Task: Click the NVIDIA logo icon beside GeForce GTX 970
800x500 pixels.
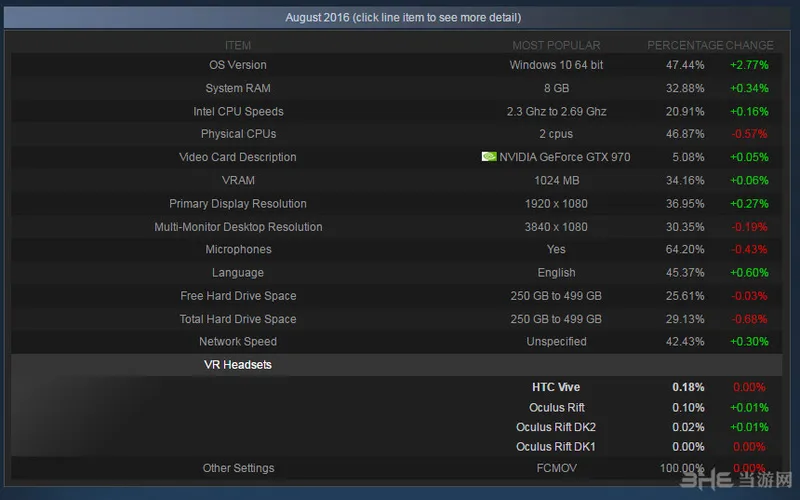Action: tap(489, 157)
